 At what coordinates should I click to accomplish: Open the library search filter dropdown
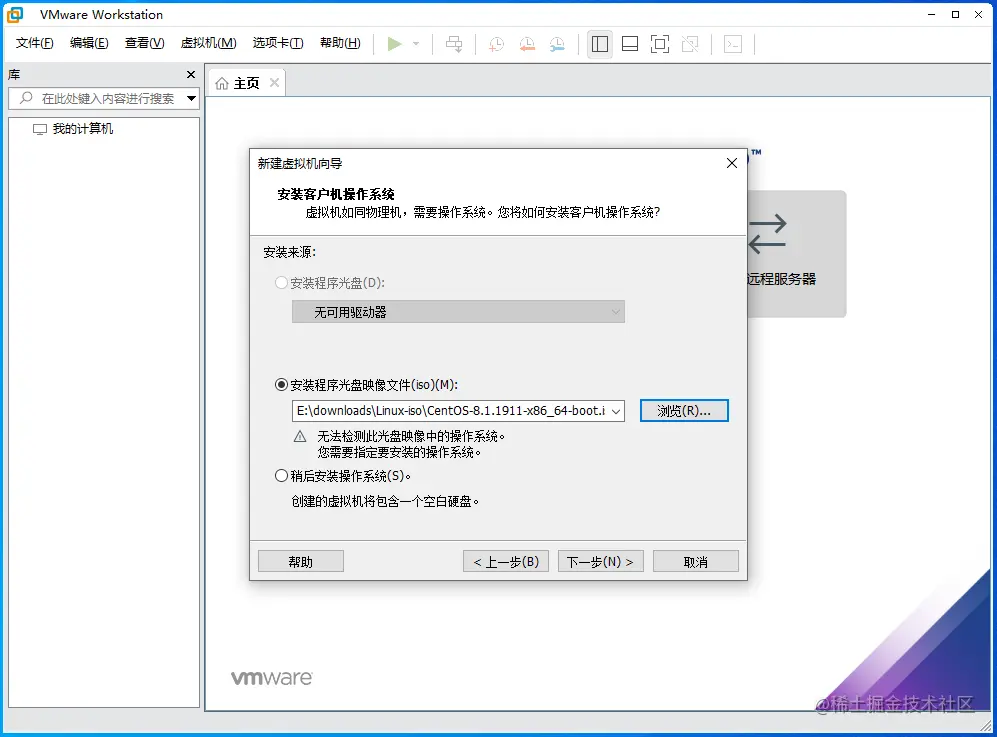(190, 98)
